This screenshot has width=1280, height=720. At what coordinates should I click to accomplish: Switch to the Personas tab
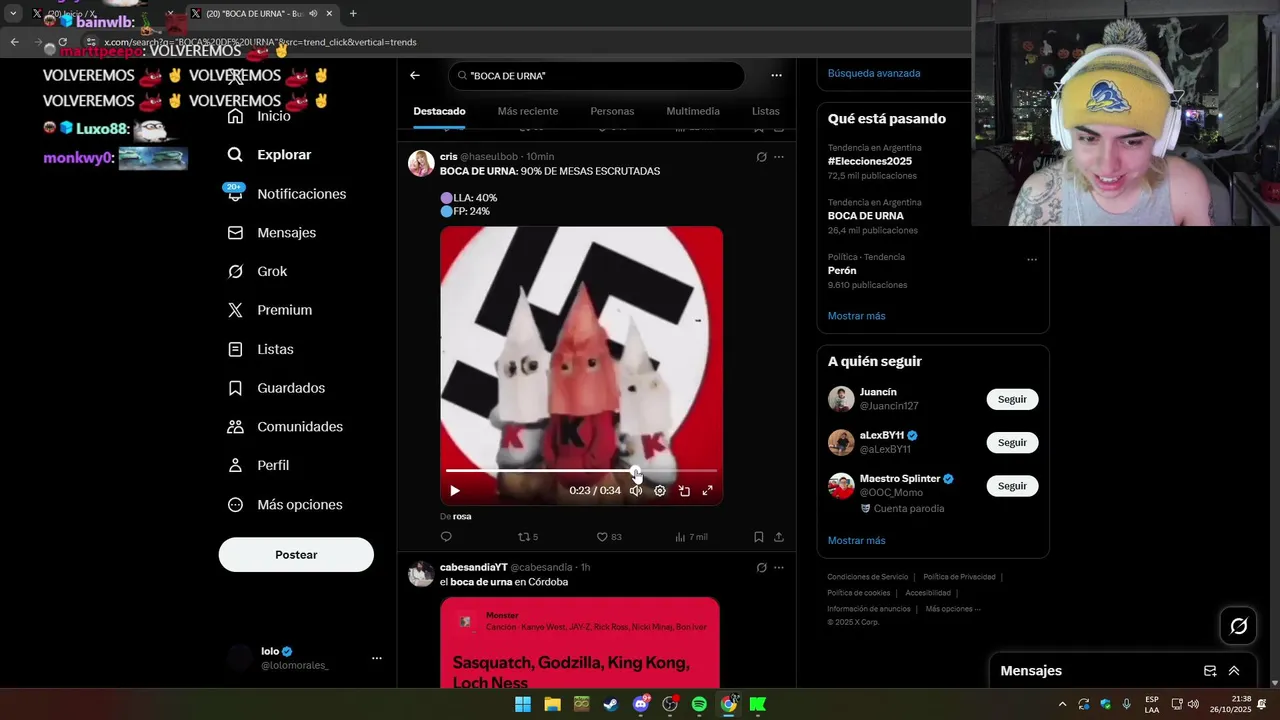[612, 111]
